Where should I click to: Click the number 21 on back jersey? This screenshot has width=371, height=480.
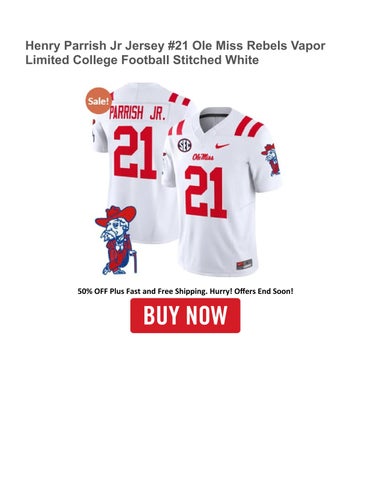coord(135,153)
